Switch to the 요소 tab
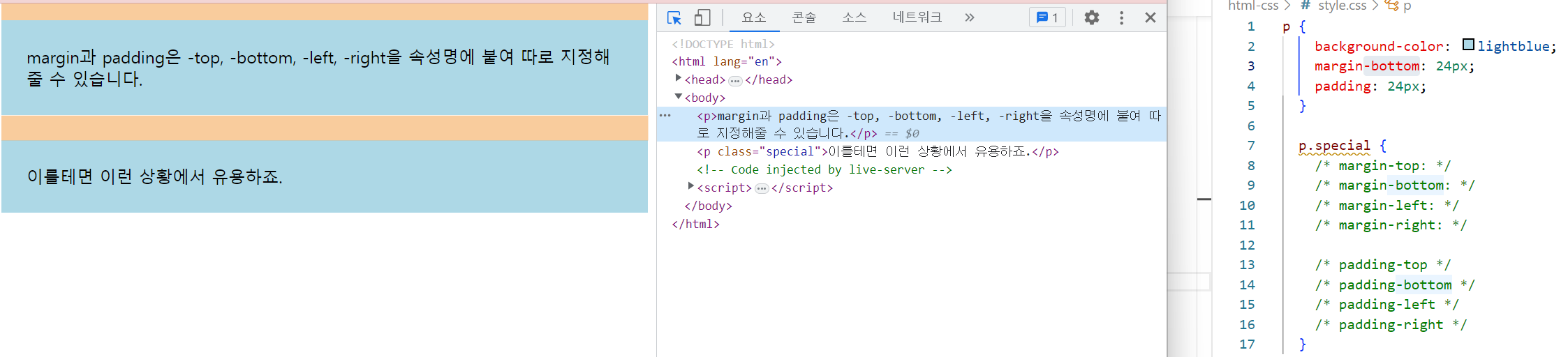The height and width of the screenshot is (357, 1568). pos(754,18)
